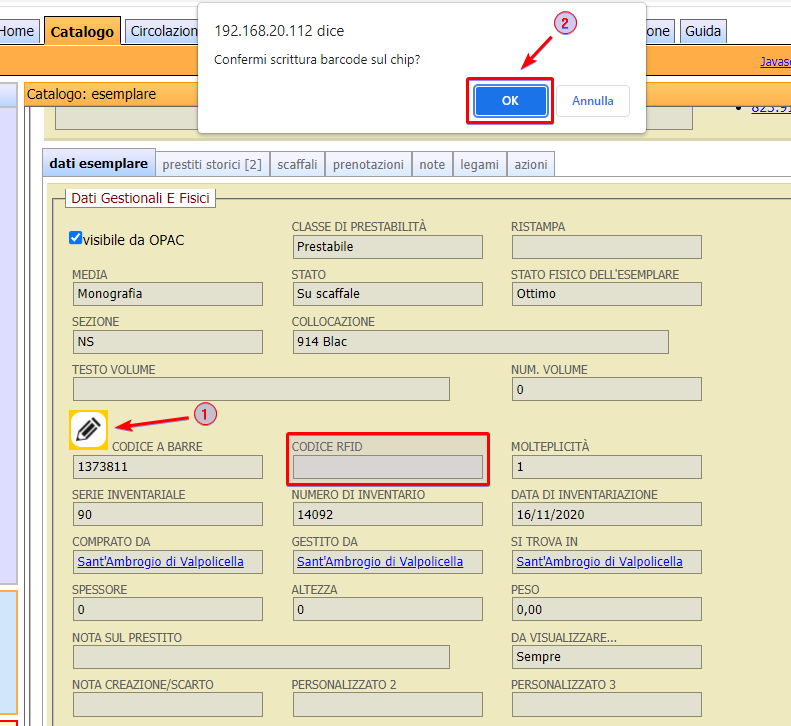Click the Si Trova In library link

click(x=599, y=562)
